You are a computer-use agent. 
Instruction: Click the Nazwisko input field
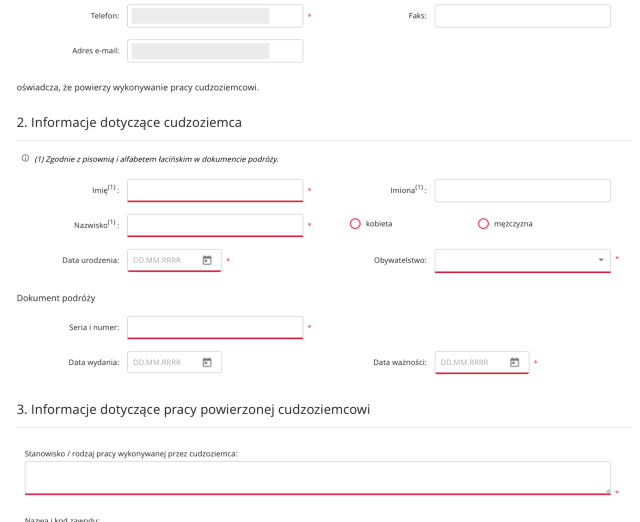point(214,225)
